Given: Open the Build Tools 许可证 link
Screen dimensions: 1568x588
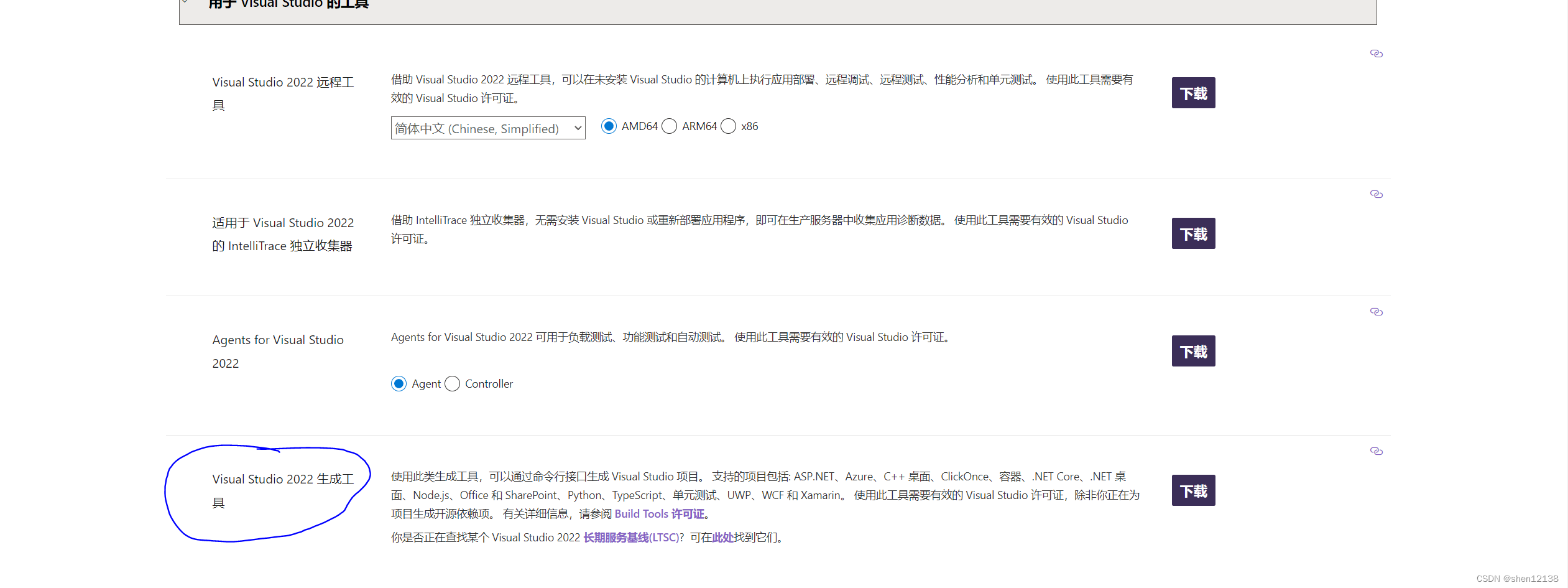Looking at the screenshot, I should (660, 514).
